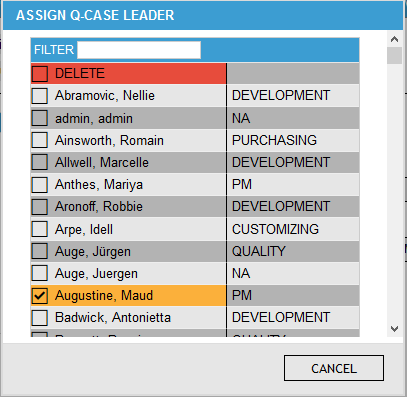Check the box for Ainsworth, Romain
This screenshot has height=397, width=407.
tap(40, 140)
